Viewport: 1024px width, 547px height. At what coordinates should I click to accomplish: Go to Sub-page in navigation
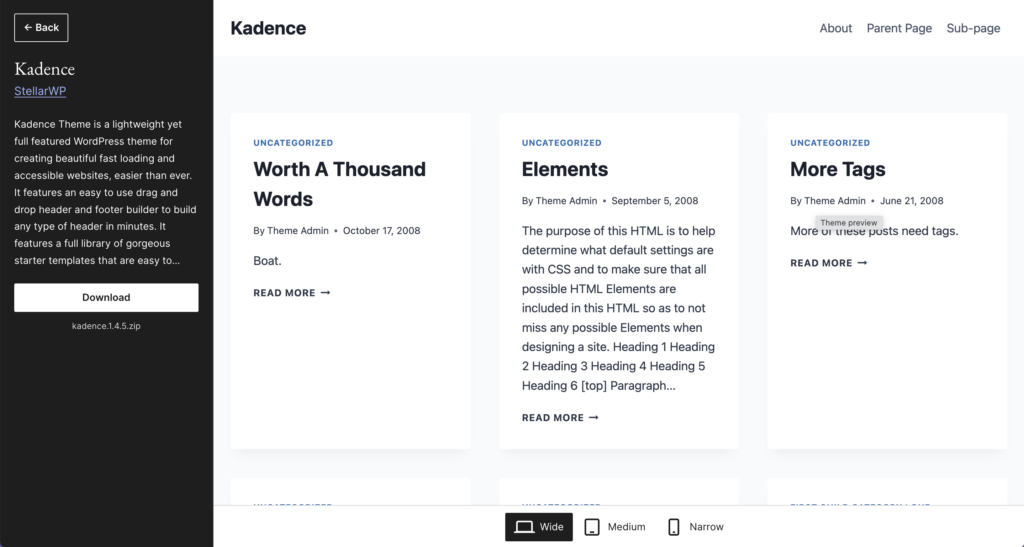973,28
